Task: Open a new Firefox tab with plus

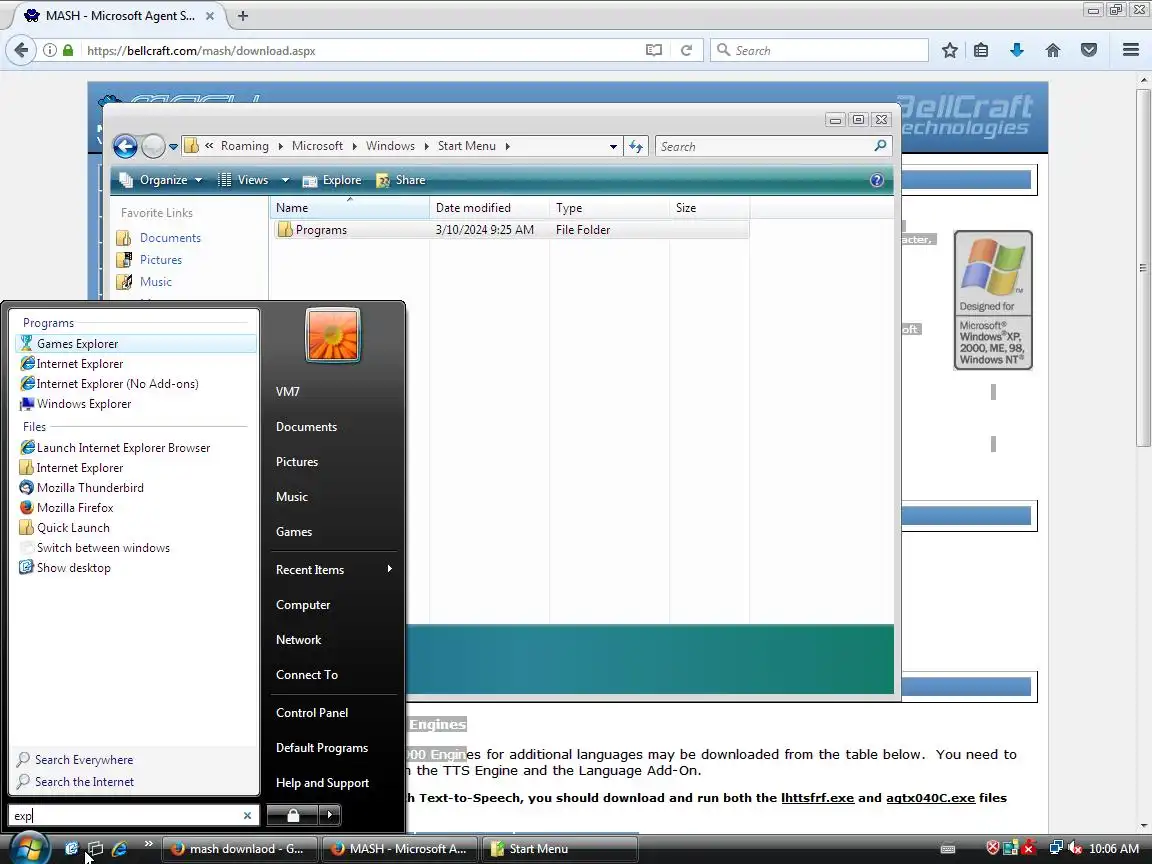Action: 242,15
